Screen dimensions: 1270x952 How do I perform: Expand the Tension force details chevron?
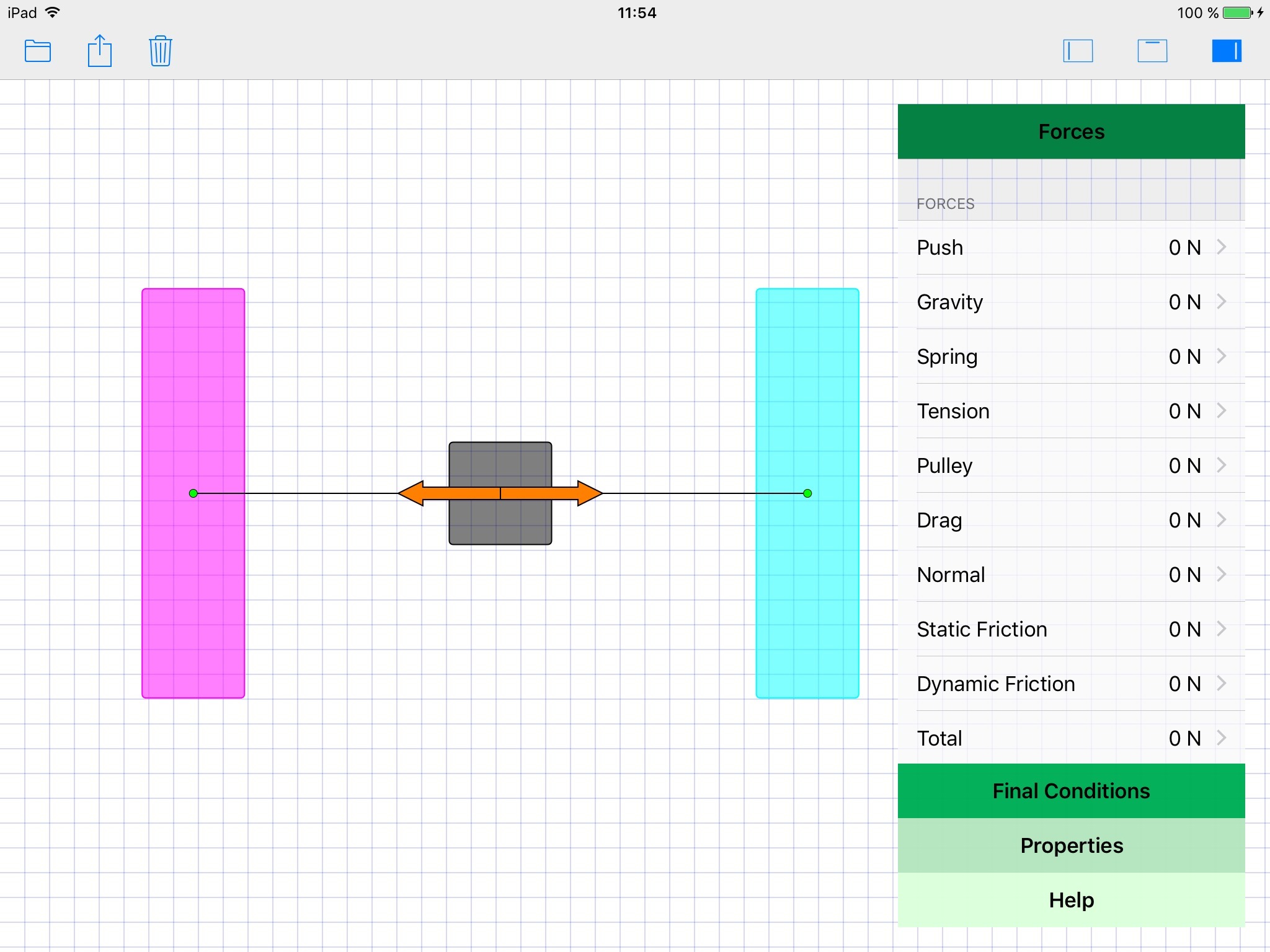[1221, 411]
